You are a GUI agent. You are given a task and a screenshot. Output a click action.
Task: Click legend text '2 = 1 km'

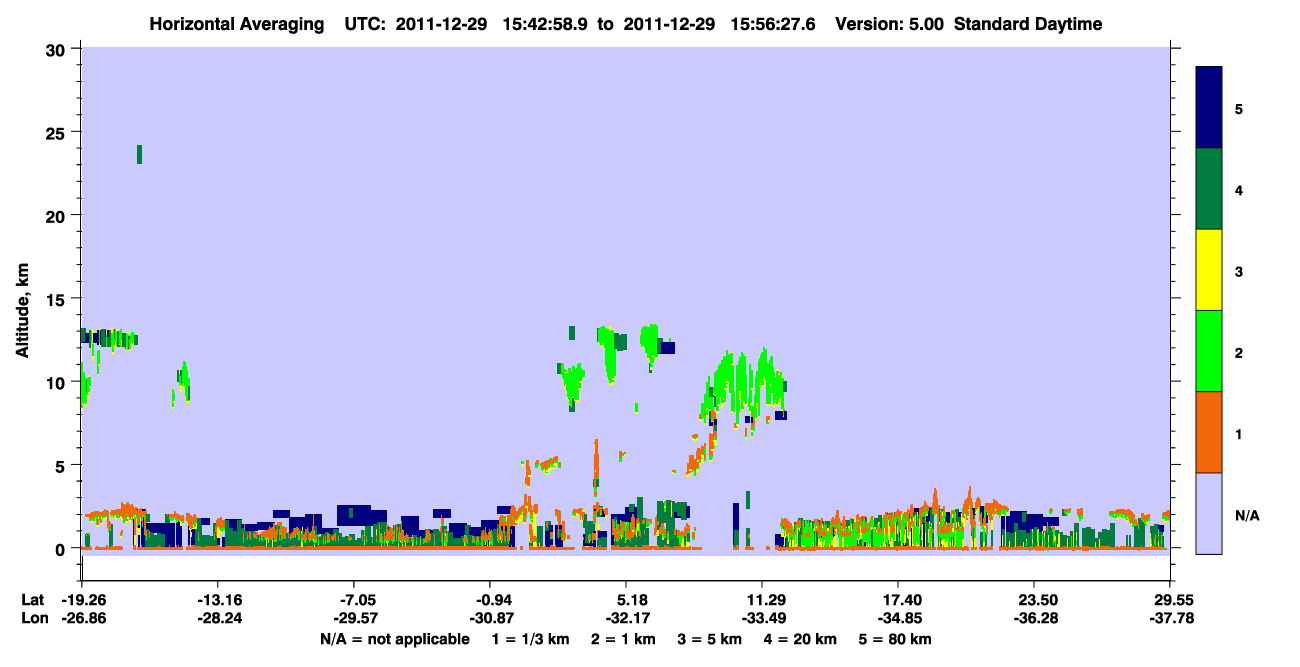point(623,639)
